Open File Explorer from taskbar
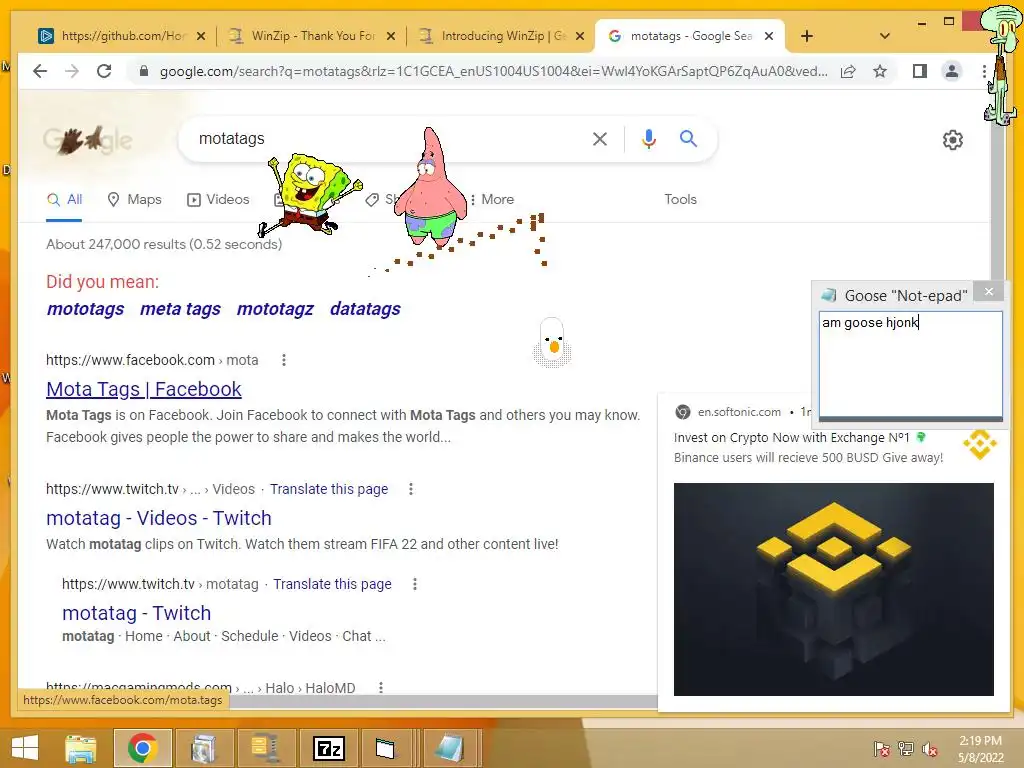 pos(80,748)
